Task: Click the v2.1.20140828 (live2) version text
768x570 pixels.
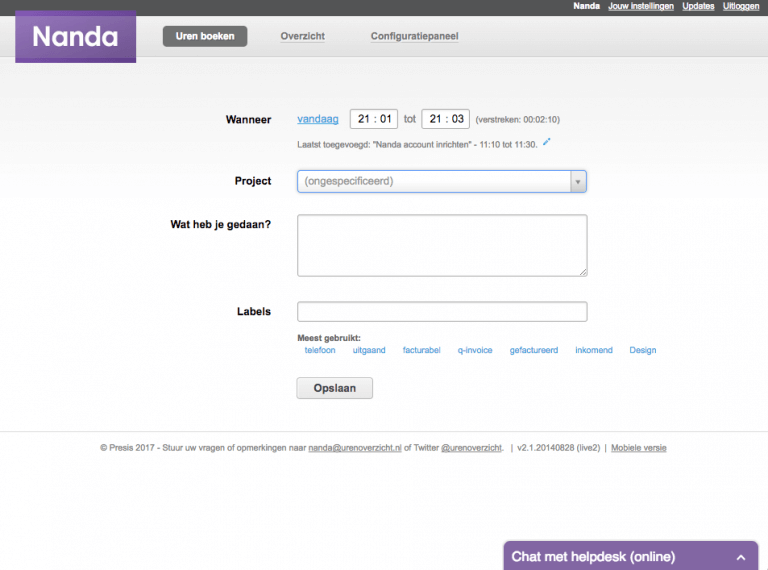Action: point(558,448)
